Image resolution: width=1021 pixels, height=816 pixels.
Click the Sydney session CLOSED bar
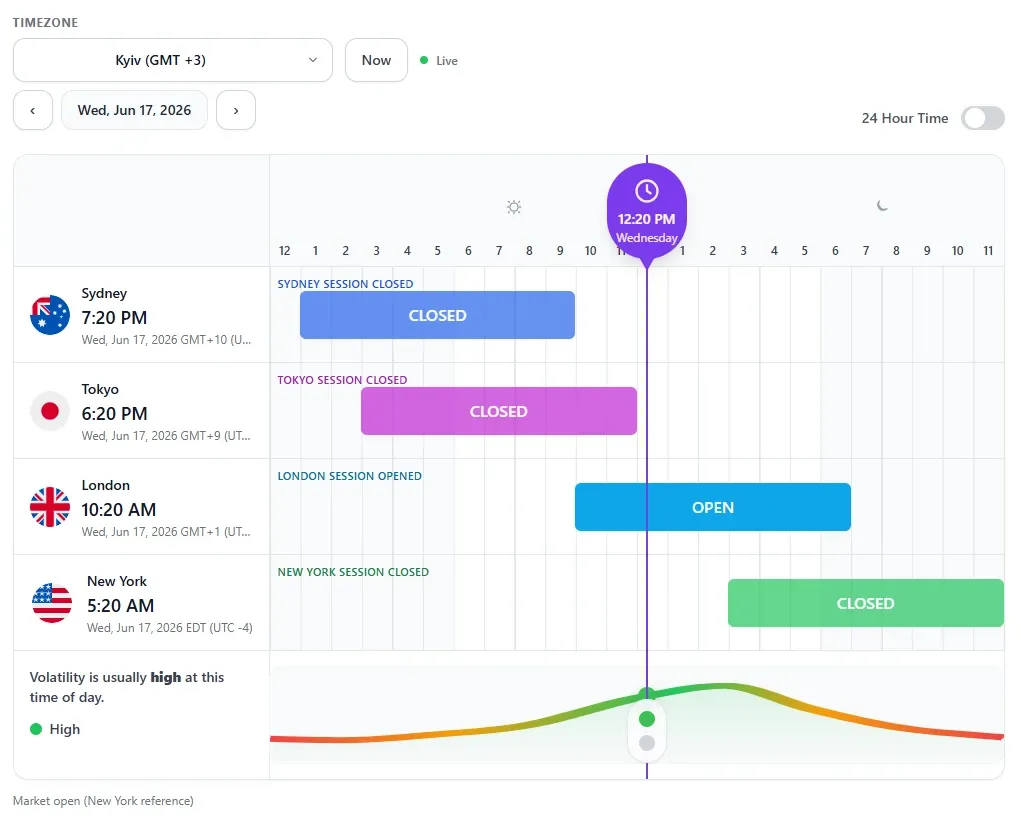437,315
